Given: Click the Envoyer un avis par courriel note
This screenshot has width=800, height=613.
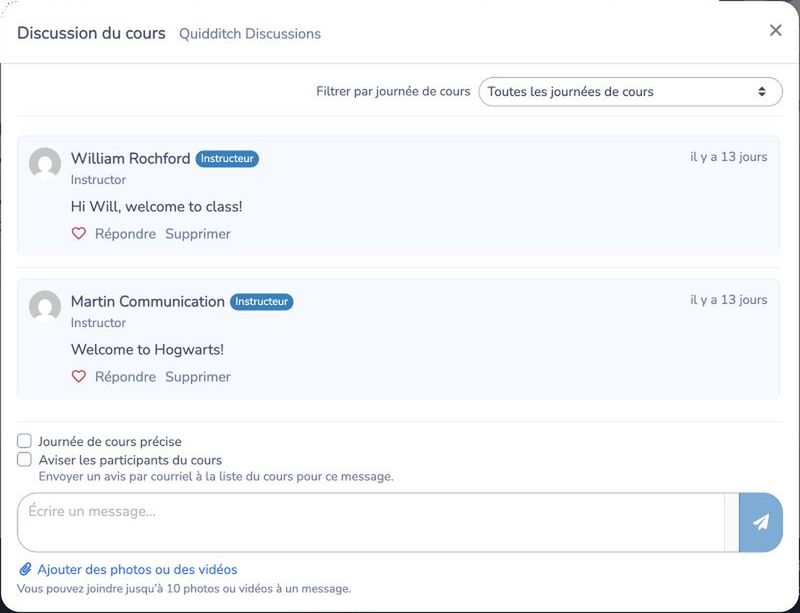Looking at the screenshot, I should pyautogui.click(x=216, y=477).
